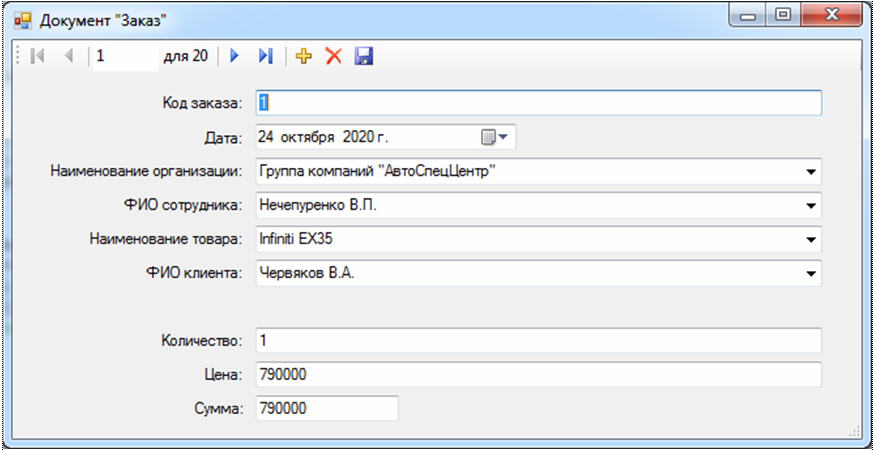Image resolution: width=873 pixels, height=450 pixels.
Task: Click inside the Цена field
Action: [538, 375]
